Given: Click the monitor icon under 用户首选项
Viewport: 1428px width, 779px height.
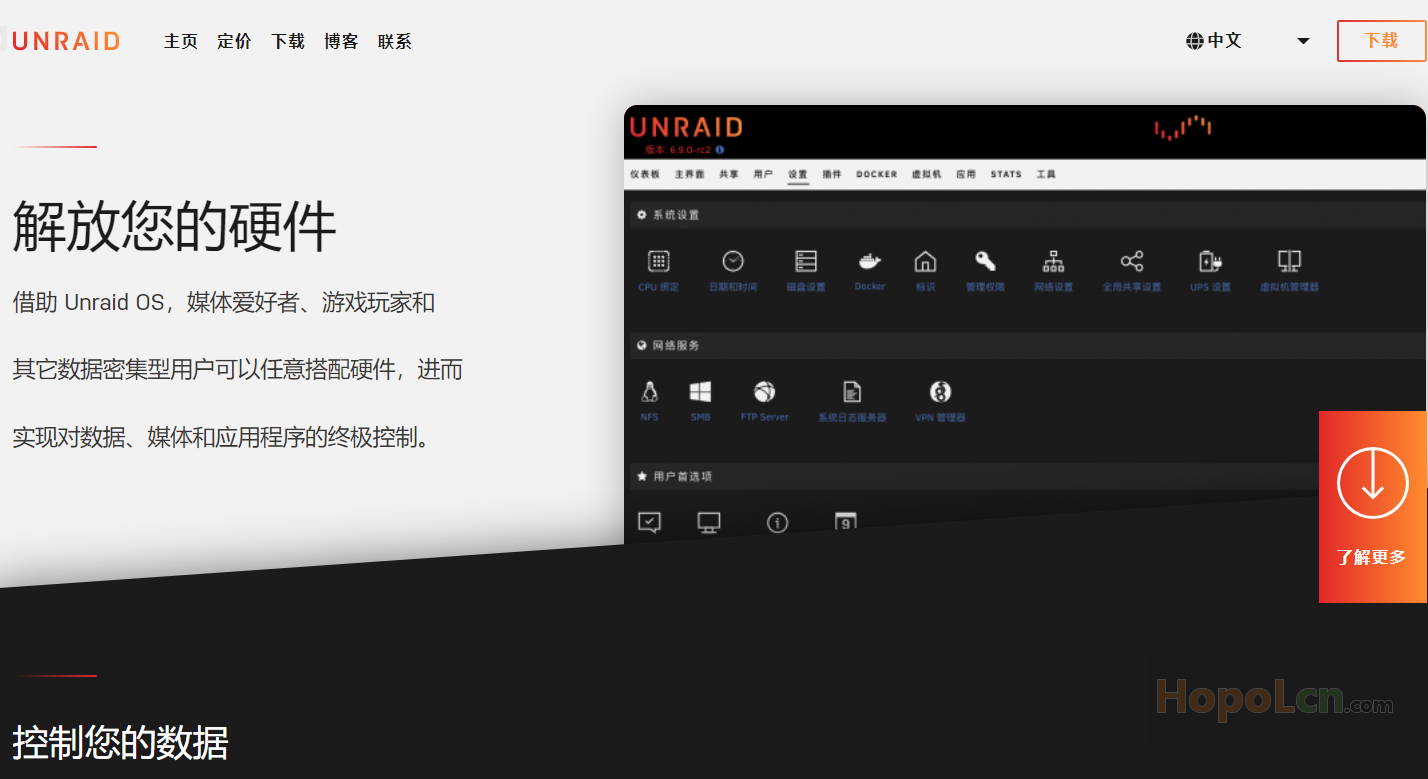Looking at the screenshot, I should [x=709, y=522].
